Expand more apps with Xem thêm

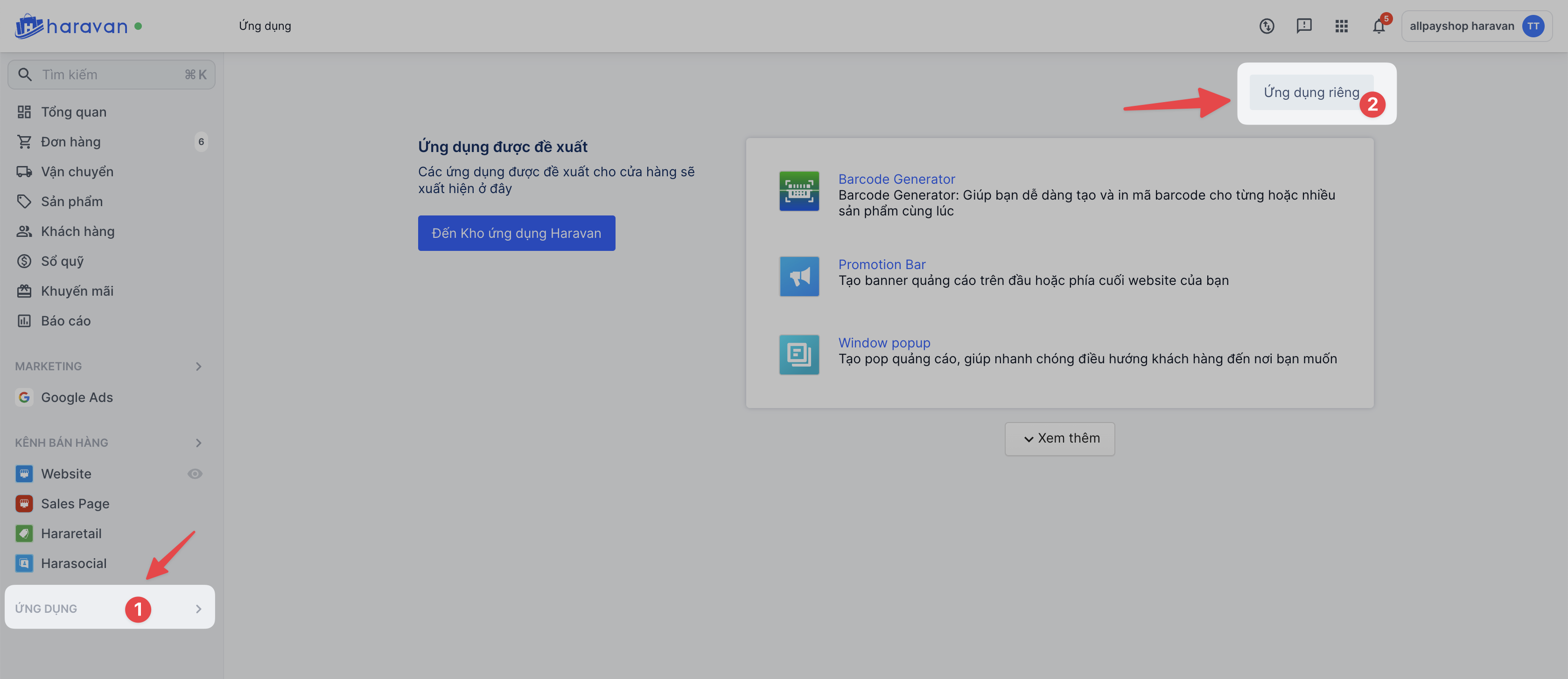coord(1060,439)
